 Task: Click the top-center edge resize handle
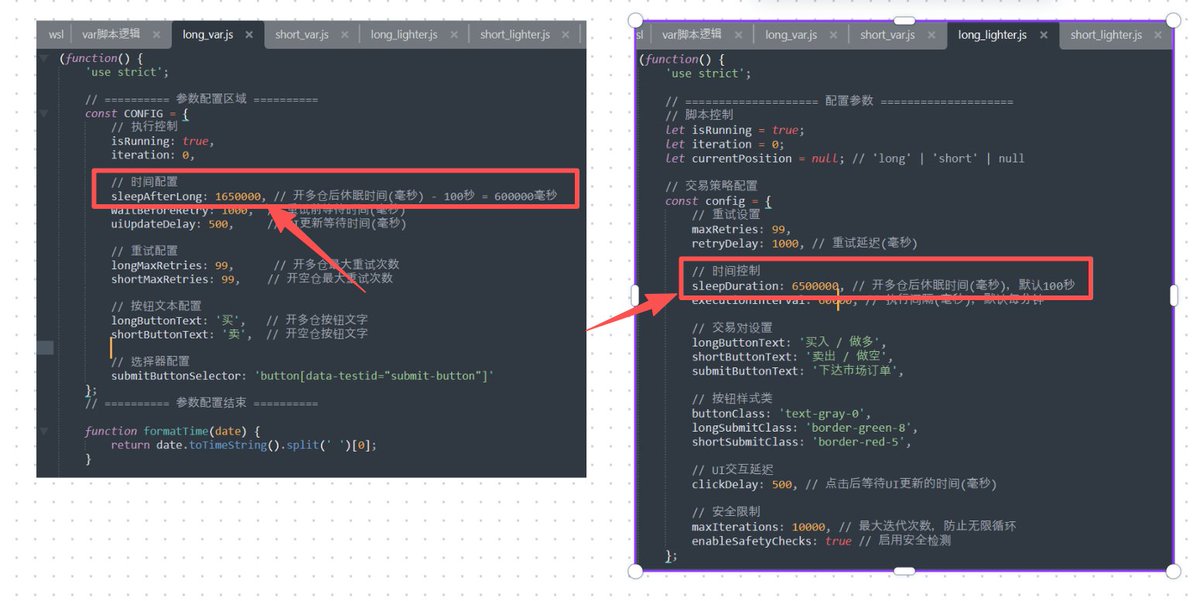coord(904,21)
